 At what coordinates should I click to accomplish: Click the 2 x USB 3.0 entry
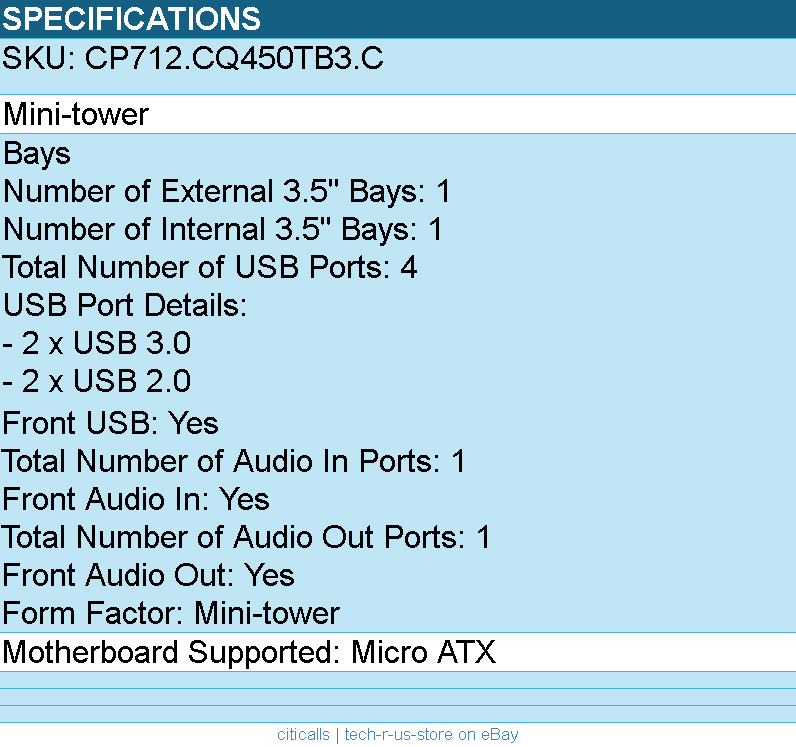pos(97,343)
